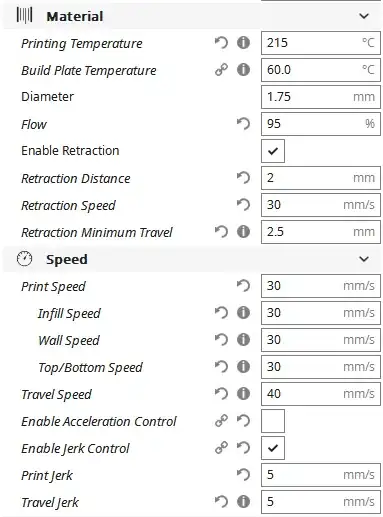Revert the Retraction Distance value
This screenshot has width=383, height=517.
(243, 178)
